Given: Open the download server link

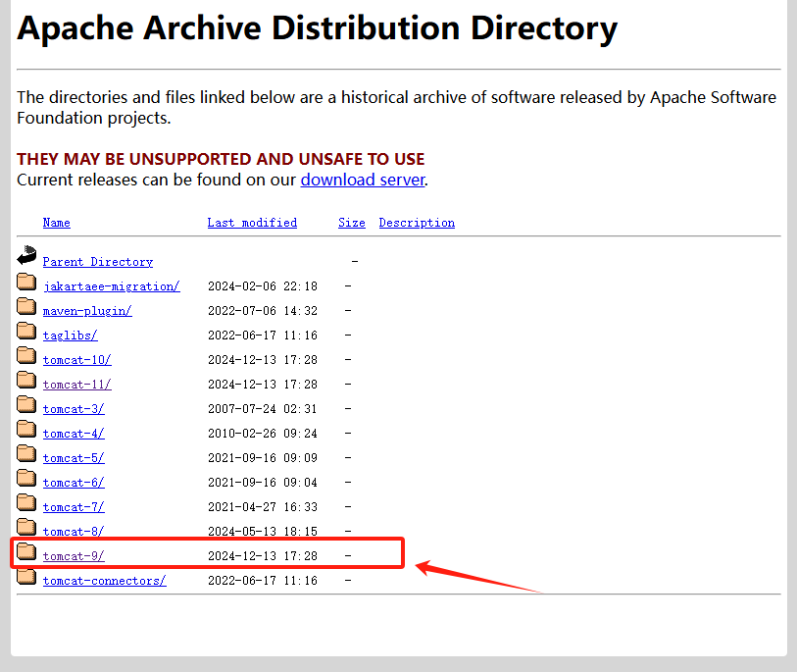Looking at the screenshot, I should point(363,180).
